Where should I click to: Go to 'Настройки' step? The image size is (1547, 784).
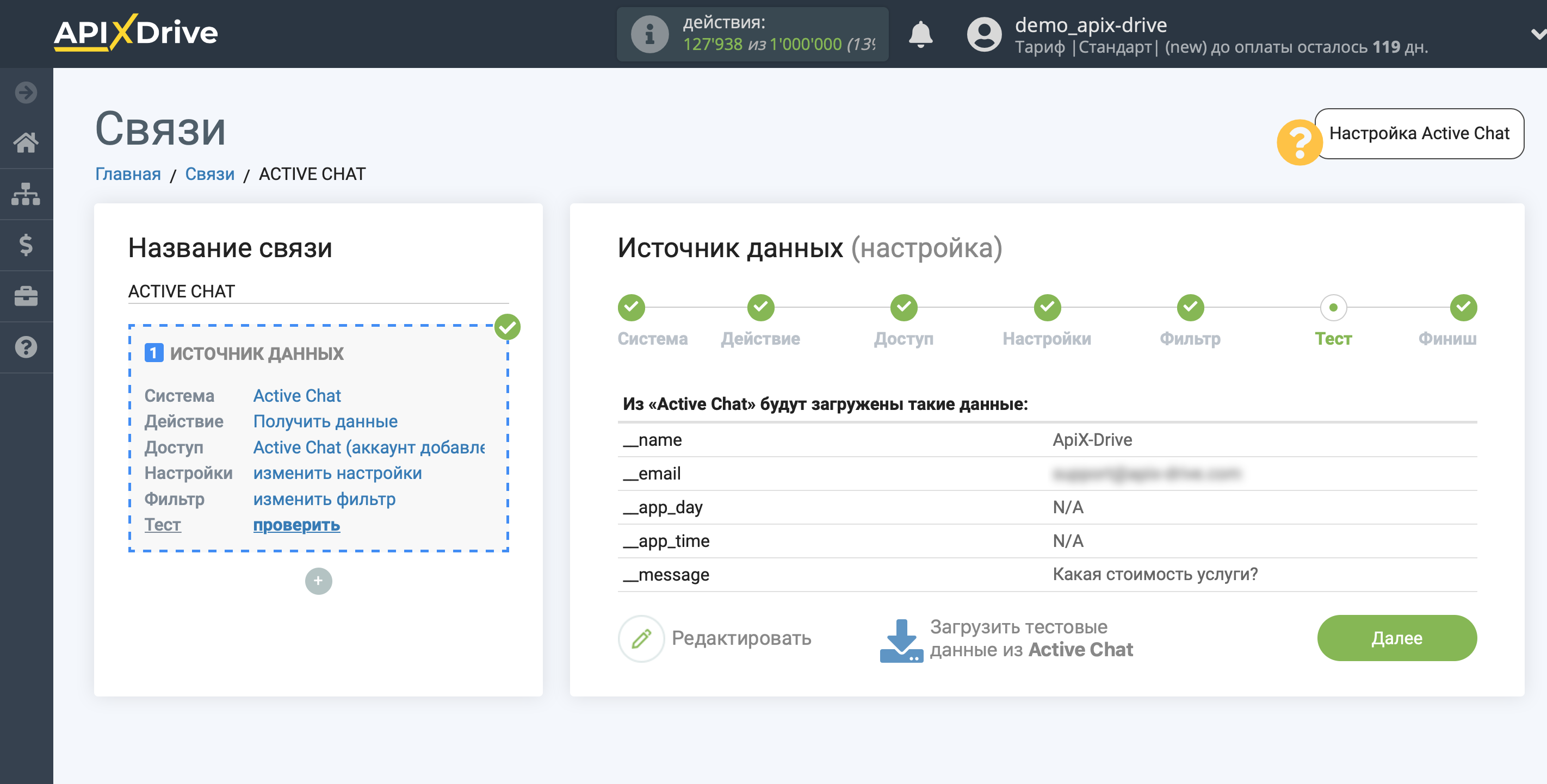click(1047, 308)
